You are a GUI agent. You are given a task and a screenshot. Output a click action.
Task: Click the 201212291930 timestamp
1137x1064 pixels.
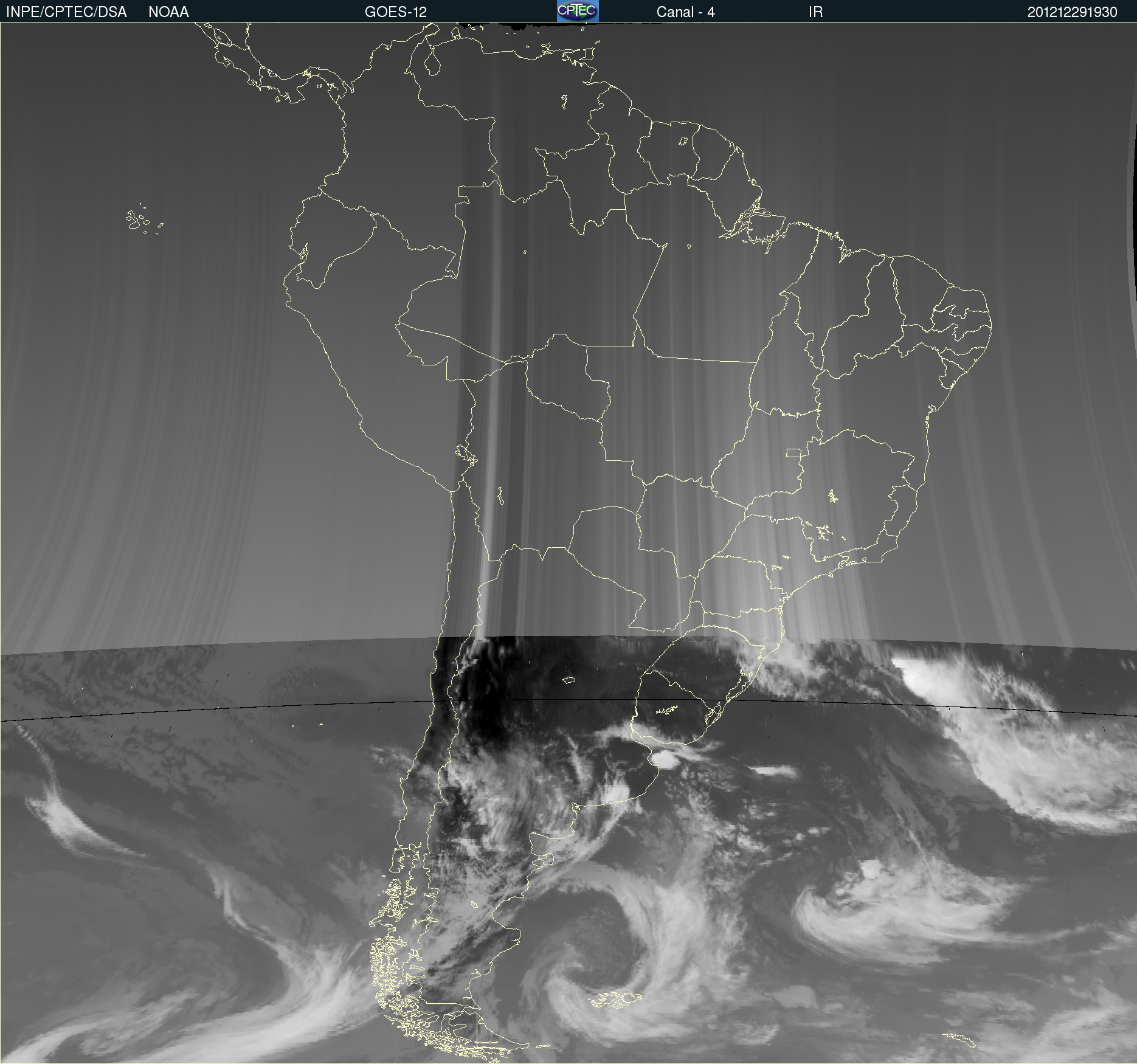tap(1072, 12)
